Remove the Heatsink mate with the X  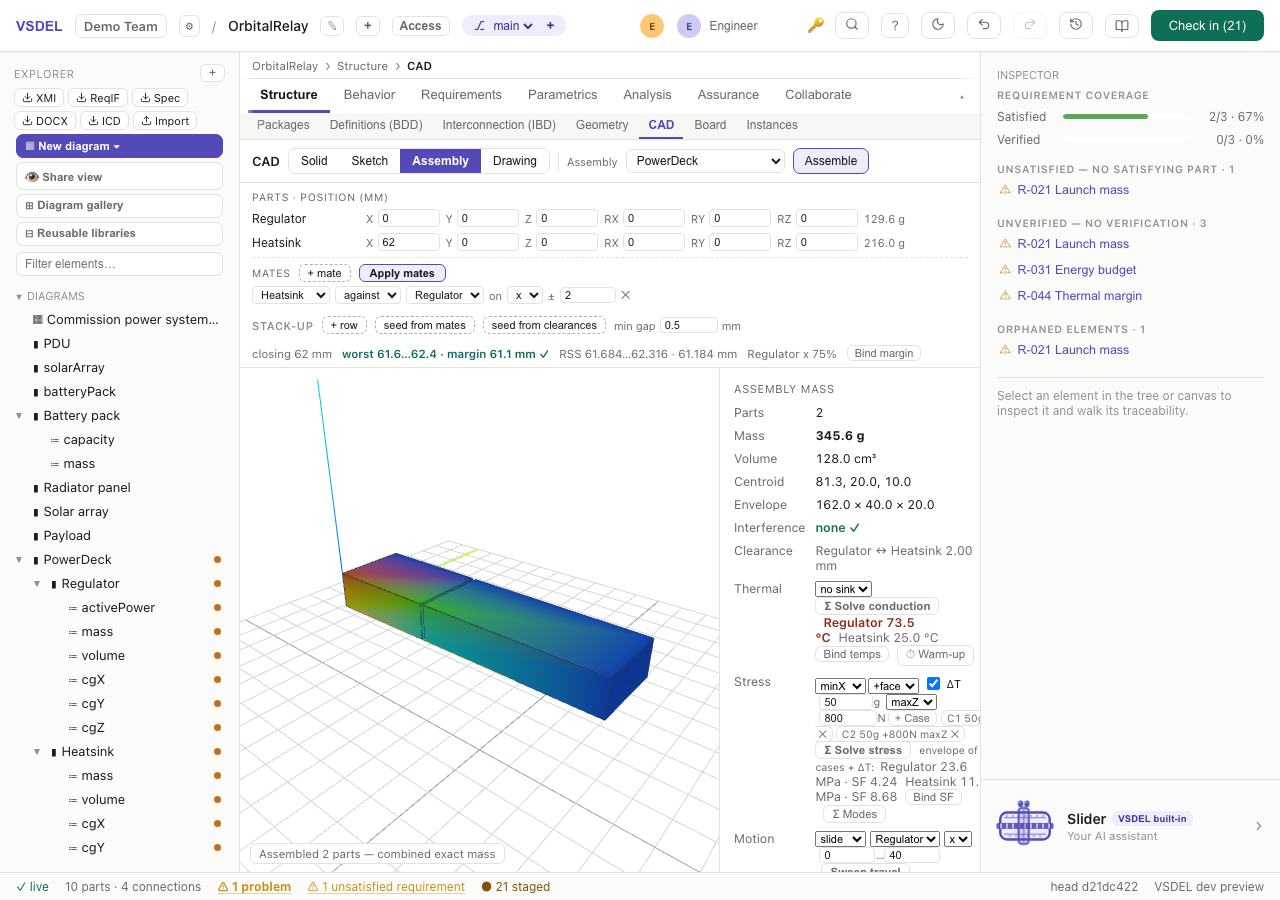click(x=626, y=295)
